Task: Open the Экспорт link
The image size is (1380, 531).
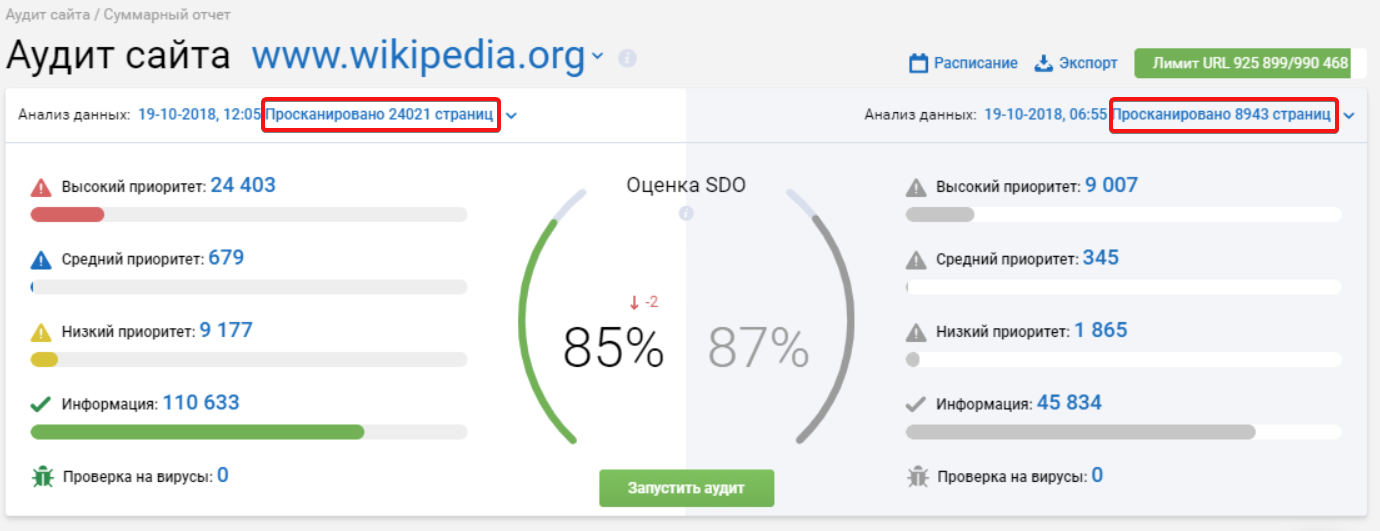Action: pyautogui.click(x=1088, y=63)
